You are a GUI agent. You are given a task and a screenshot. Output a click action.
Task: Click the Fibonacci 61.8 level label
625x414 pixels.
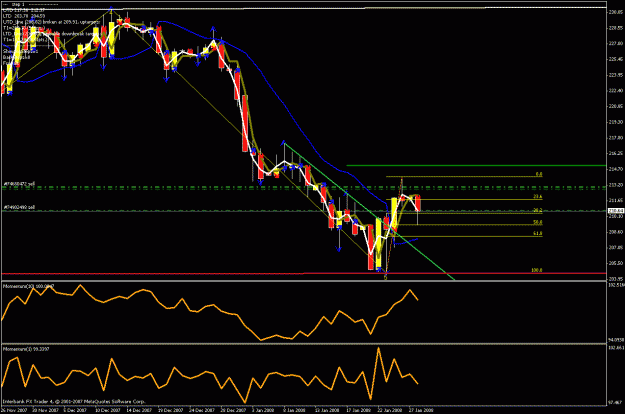pyautogui.click(x=538, y=233)
